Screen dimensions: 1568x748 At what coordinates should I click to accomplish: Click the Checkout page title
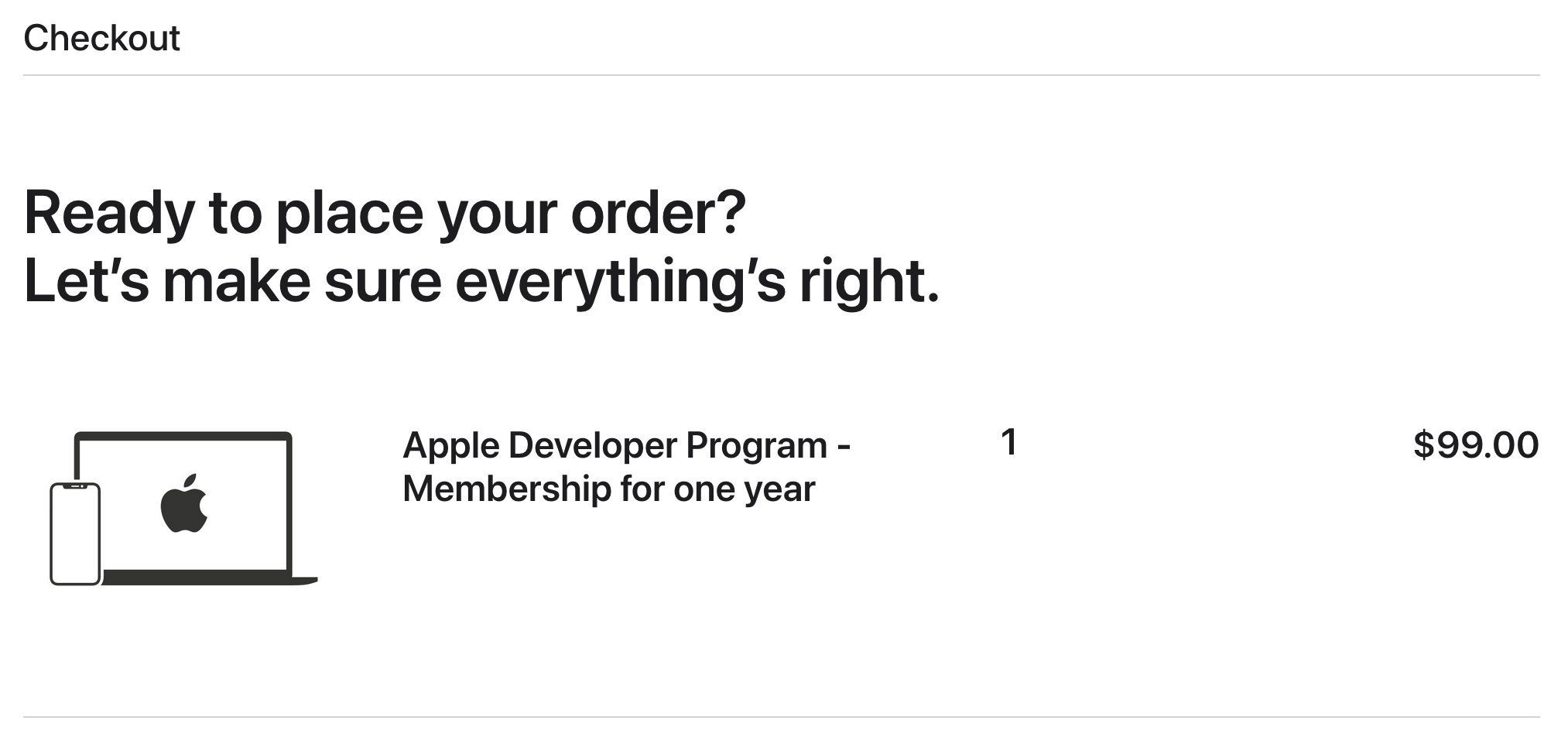[x=101, y=38]
